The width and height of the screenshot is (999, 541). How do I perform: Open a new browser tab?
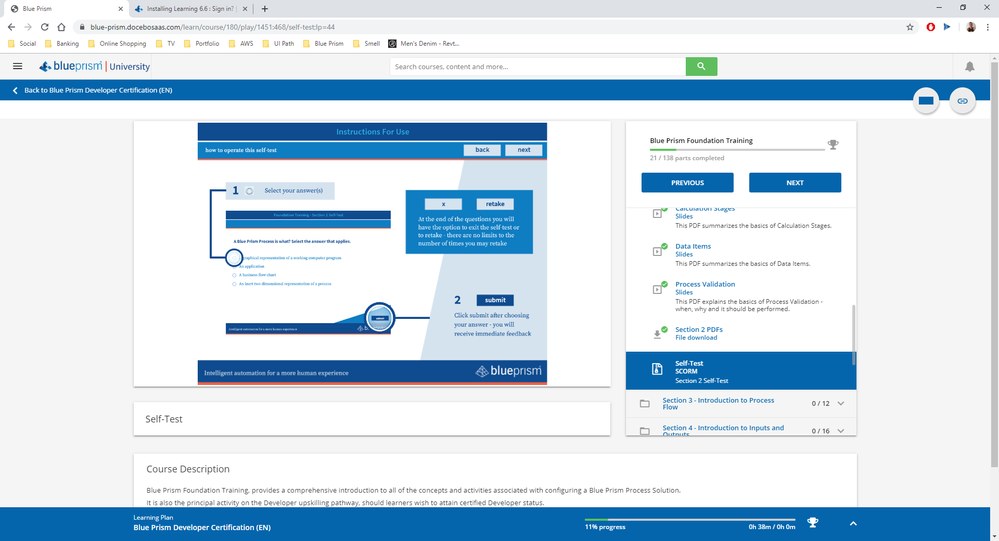click(x=265, y=9)
